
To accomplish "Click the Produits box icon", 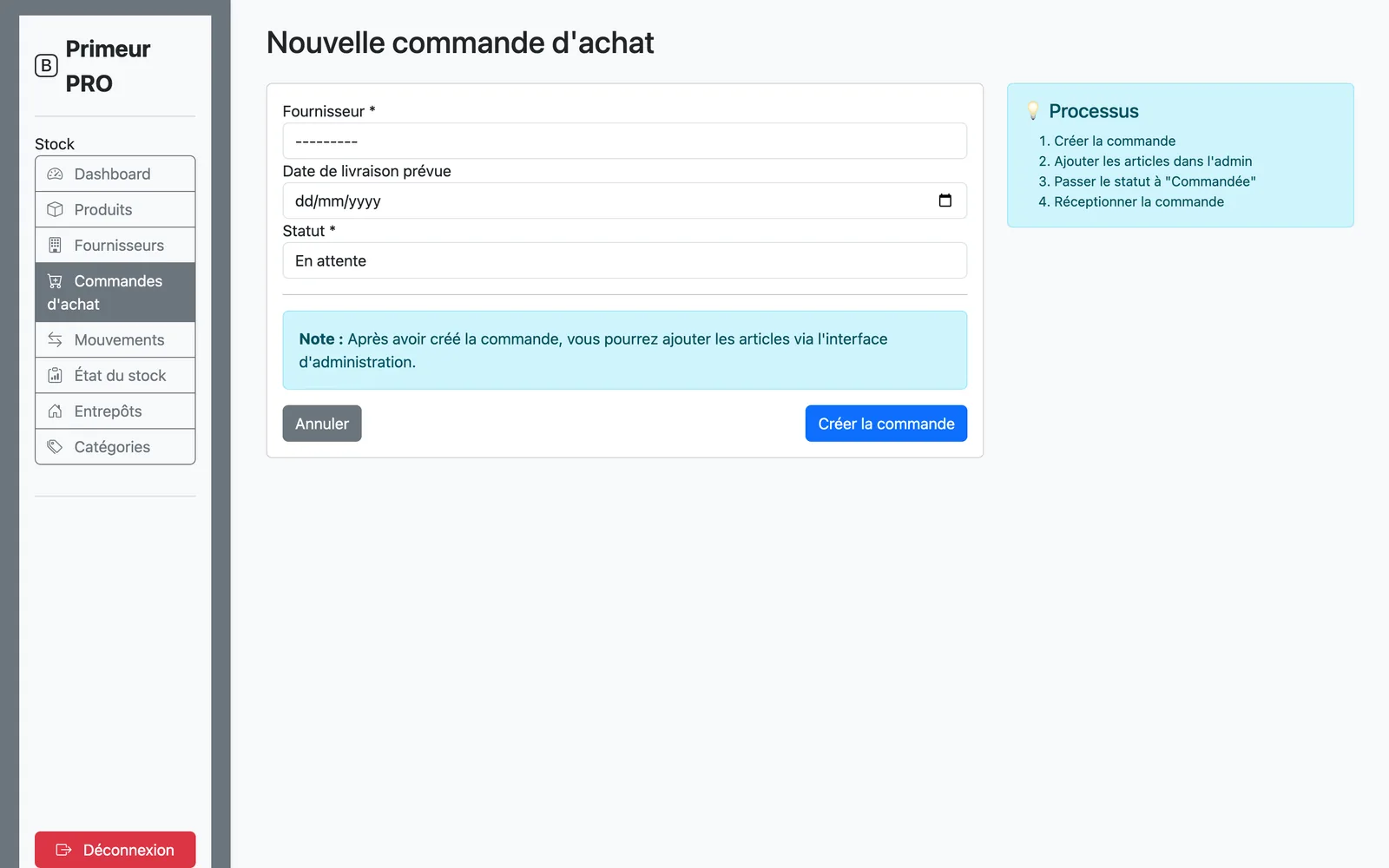I will coord(55,209).
